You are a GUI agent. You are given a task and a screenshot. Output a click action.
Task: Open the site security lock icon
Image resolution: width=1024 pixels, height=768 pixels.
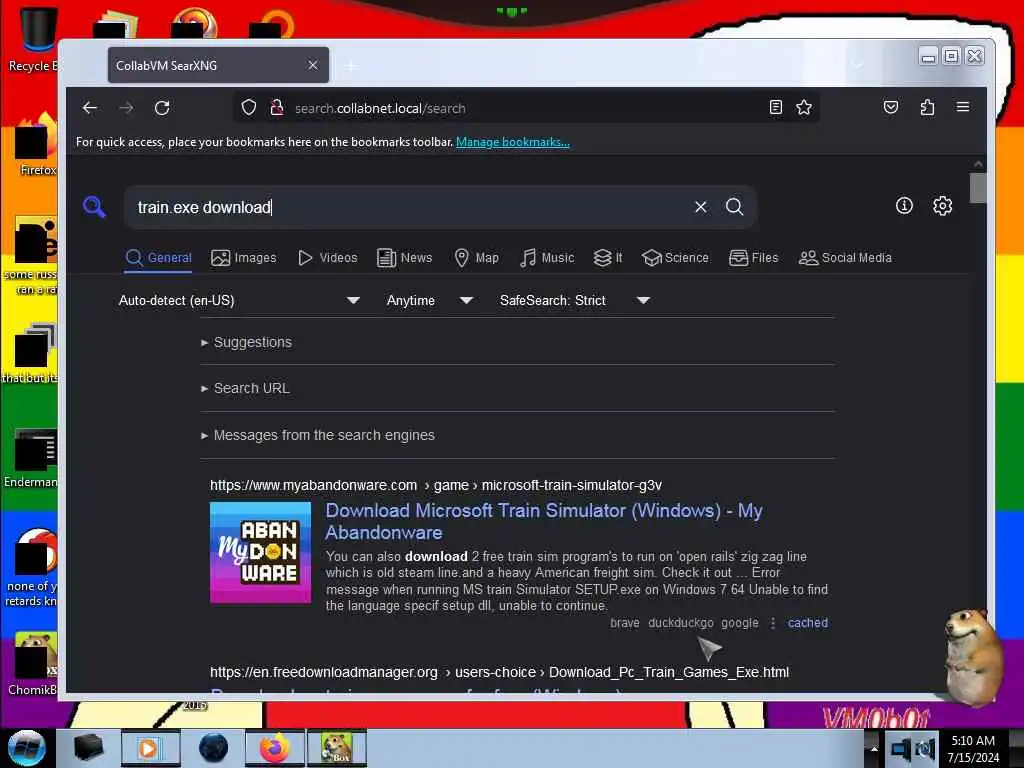pos(277,107)
